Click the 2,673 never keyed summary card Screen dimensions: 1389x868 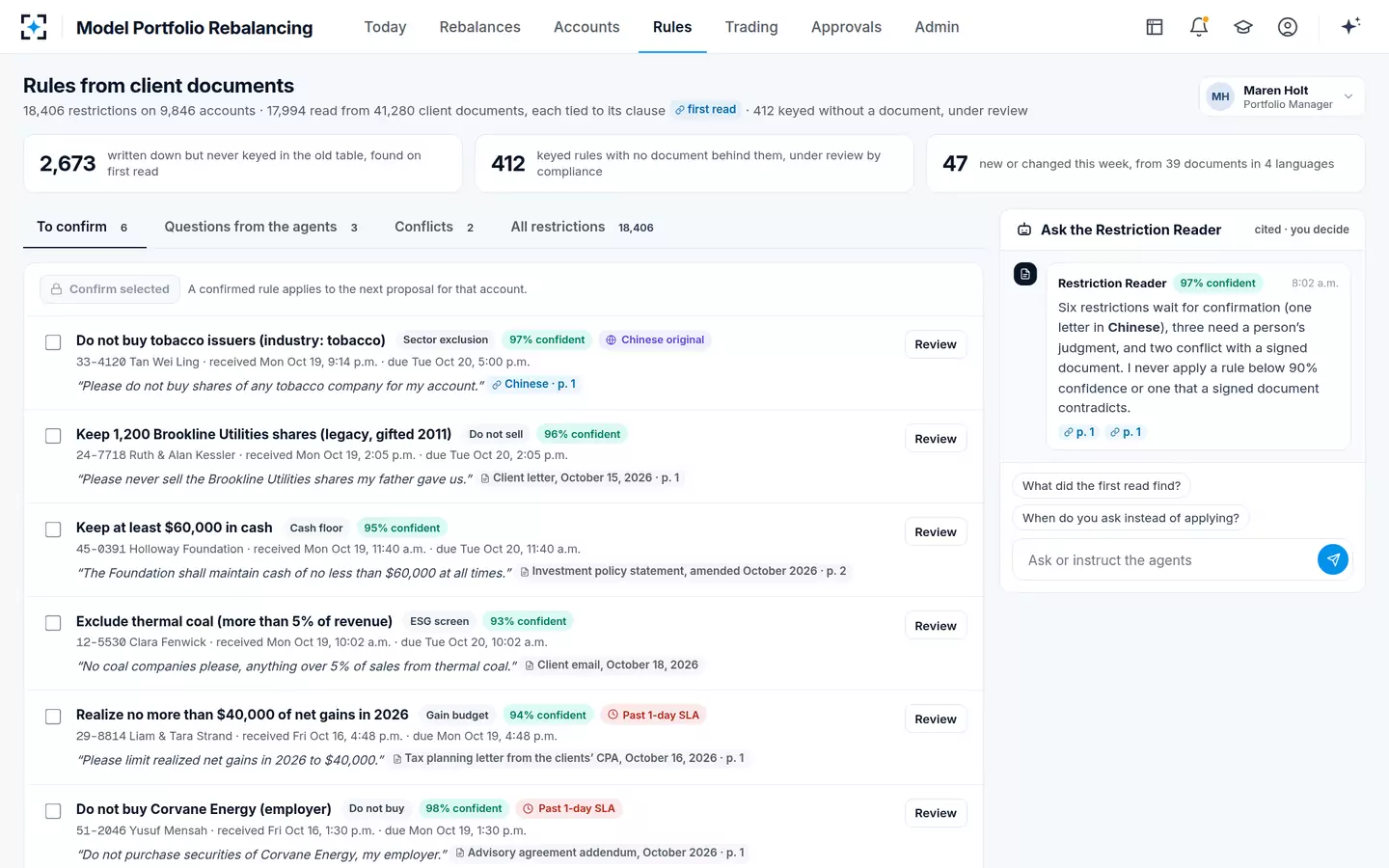coord(243,163)
